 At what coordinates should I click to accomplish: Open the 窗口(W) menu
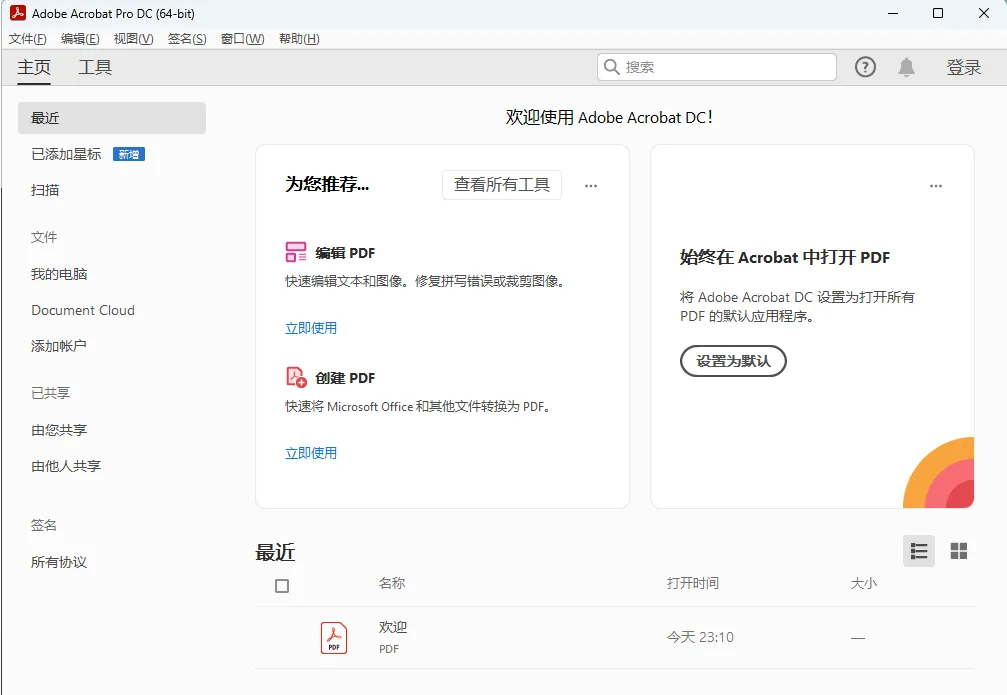(x=243, y=39)
